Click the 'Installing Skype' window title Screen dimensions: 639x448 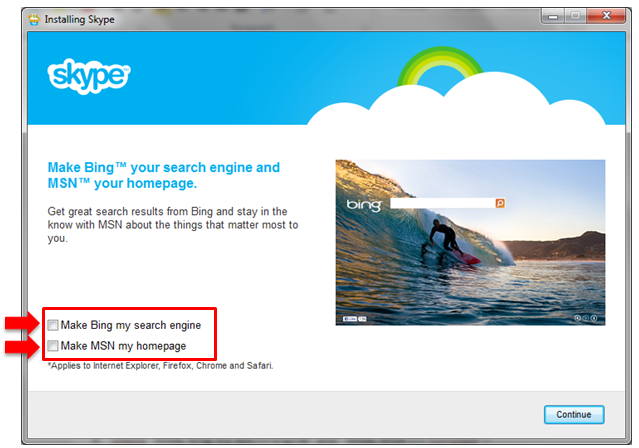pyautogui.click(x=79, y=19)
